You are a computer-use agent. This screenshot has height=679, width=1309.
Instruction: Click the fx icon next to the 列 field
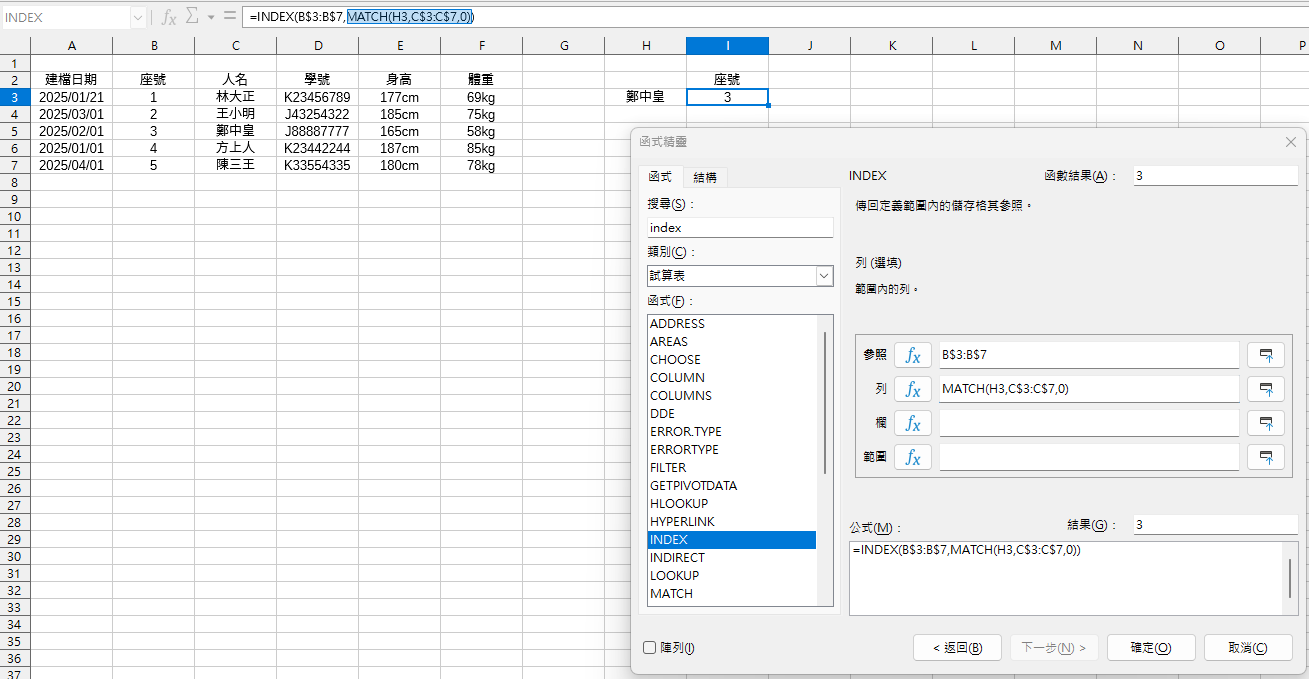tap(911, 388)
